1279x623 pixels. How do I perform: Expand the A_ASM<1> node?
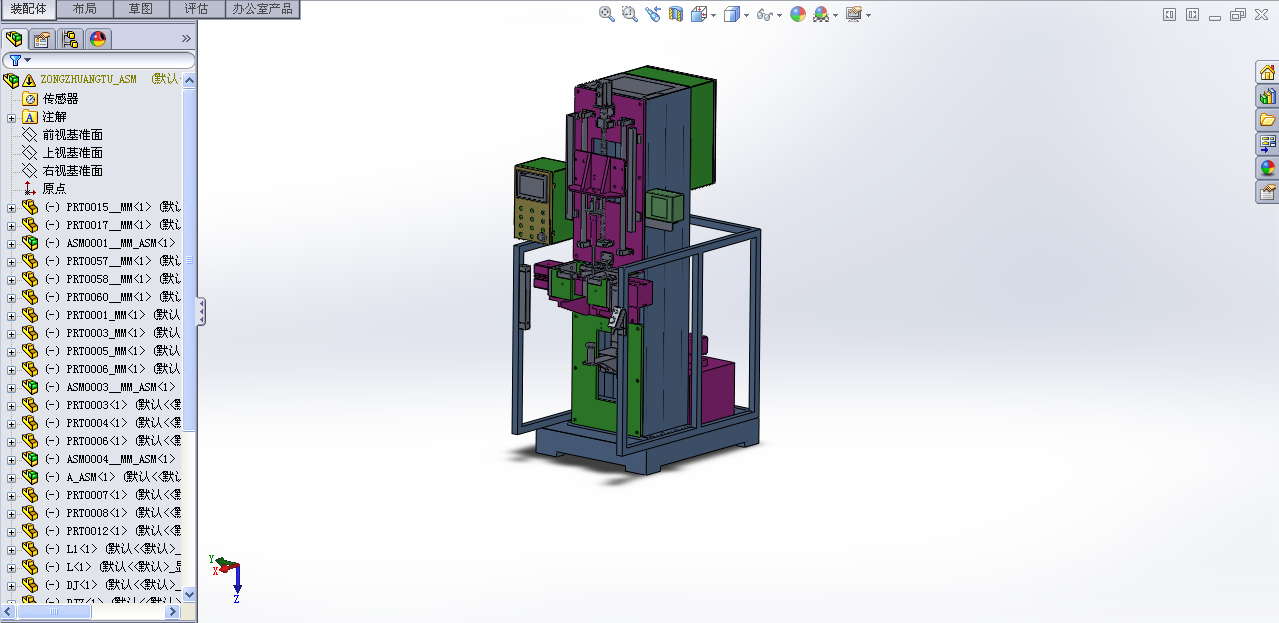pos(11,477)
